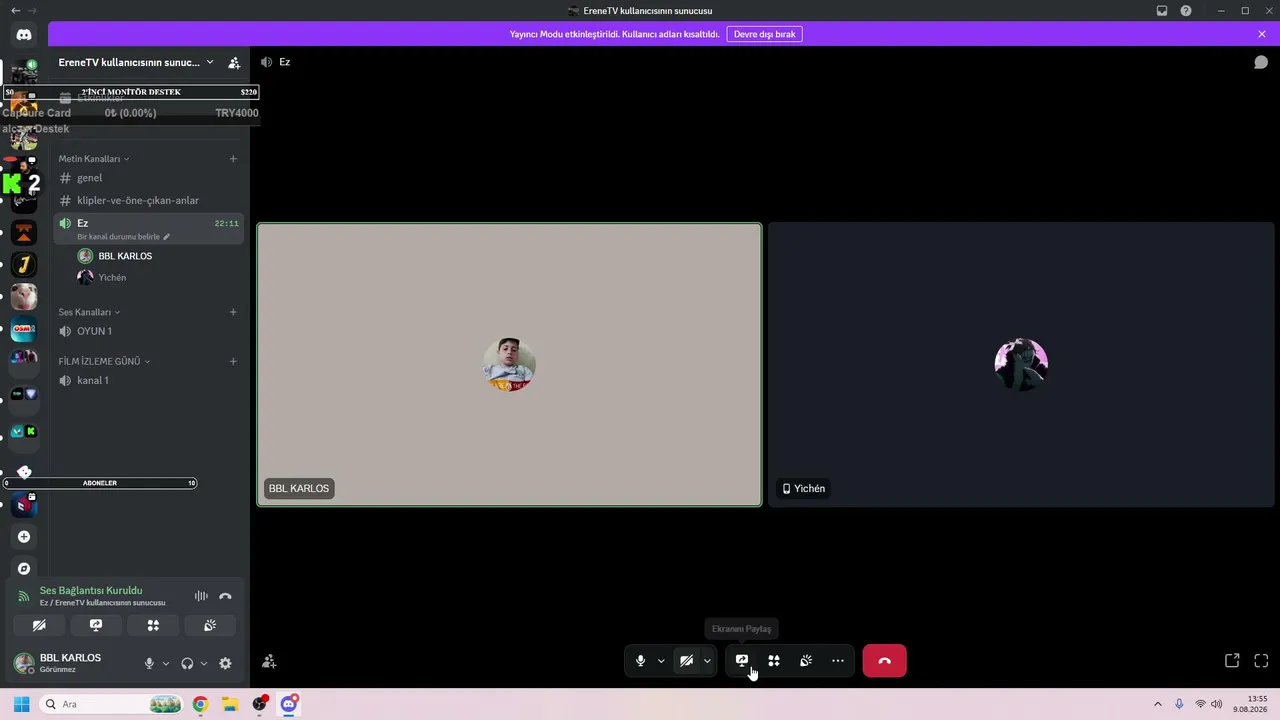Select BBL KARLOS under the Ez channel
This screenshot has height=720, width=1280.
coord(158,256)
